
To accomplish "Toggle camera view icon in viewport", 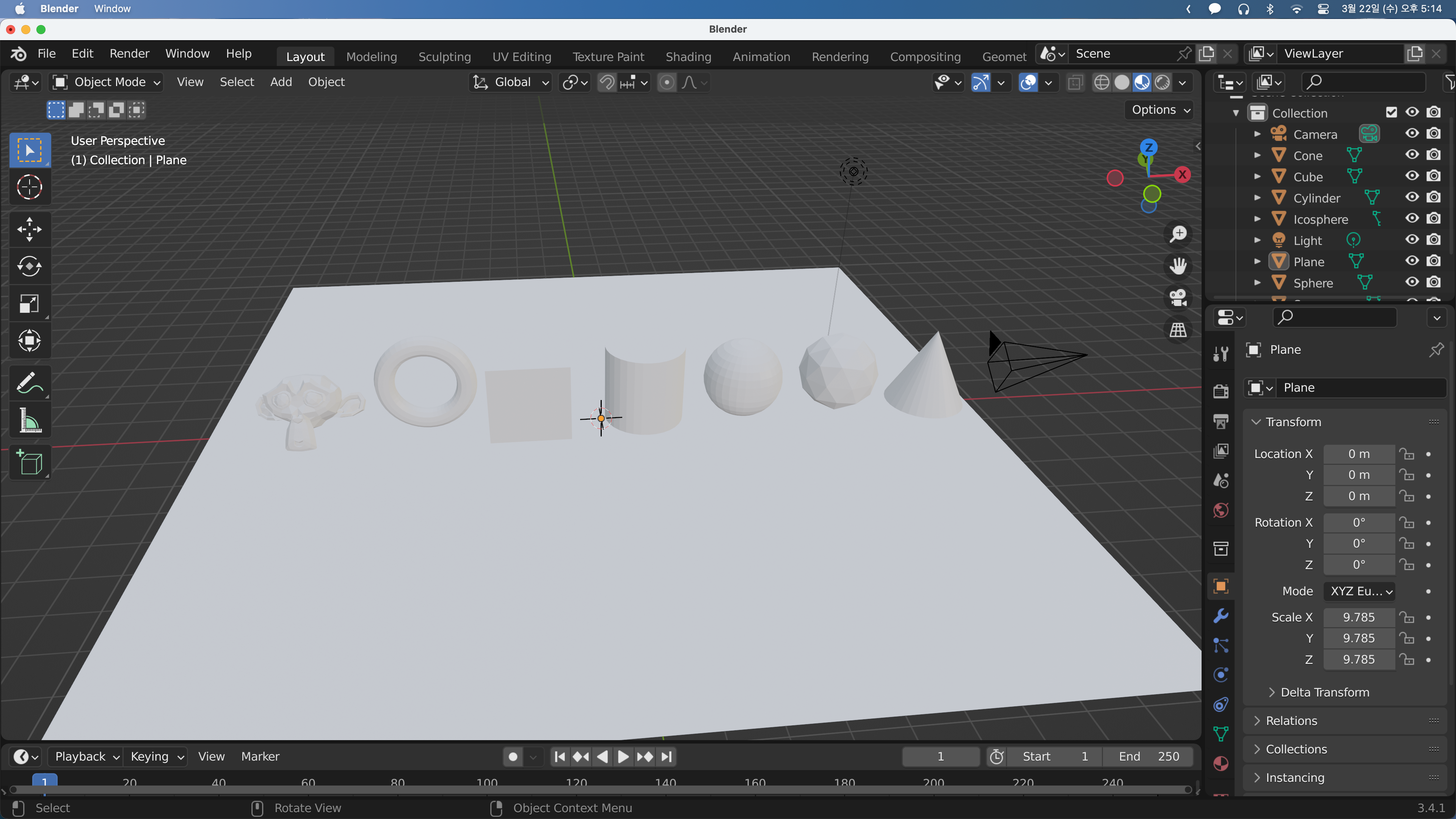I will click(x=1178, y=298).
